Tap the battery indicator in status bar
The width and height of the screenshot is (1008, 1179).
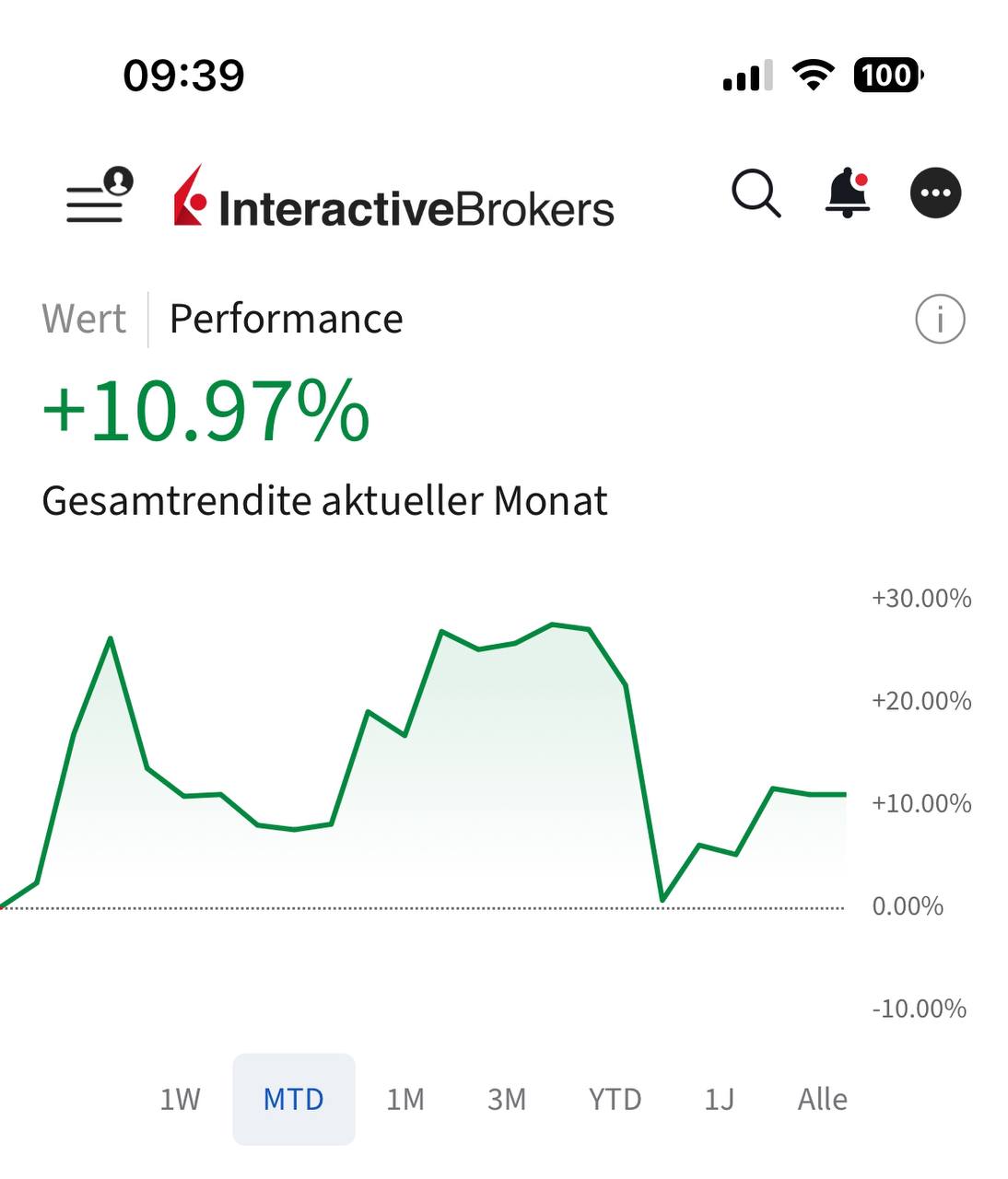tap(887, 75)
